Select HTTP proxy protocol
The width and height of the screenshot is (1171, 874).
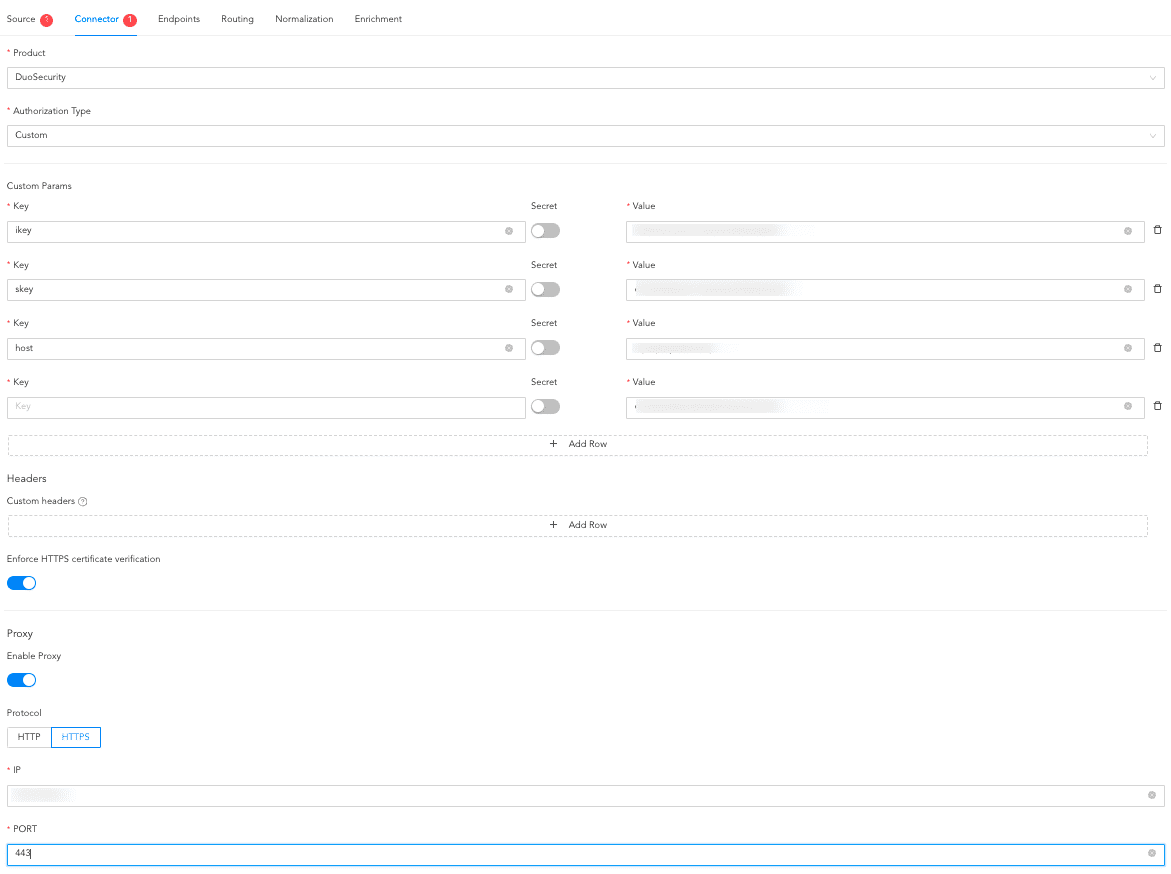click(29, 737)
